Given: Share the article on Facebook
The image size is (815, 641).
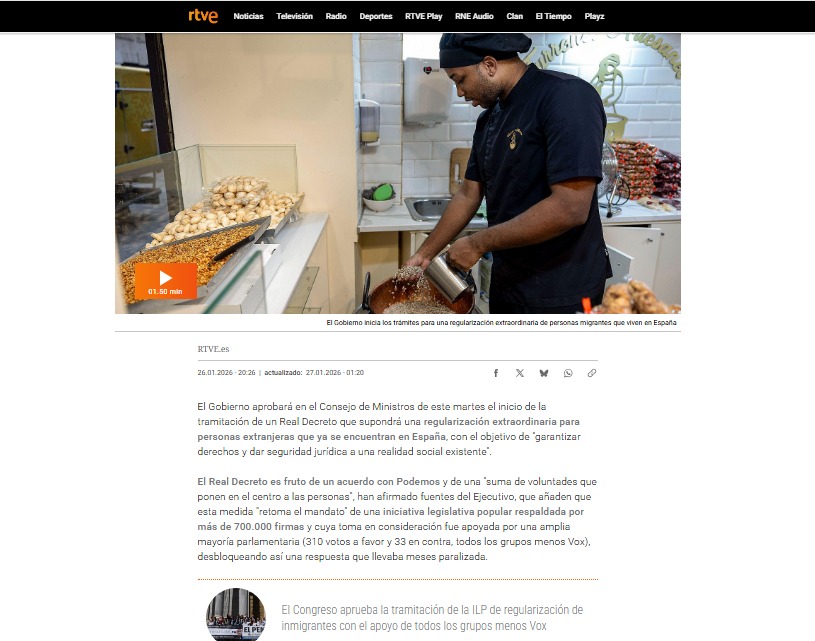Looking at the screenshot, I should point(496,373).
